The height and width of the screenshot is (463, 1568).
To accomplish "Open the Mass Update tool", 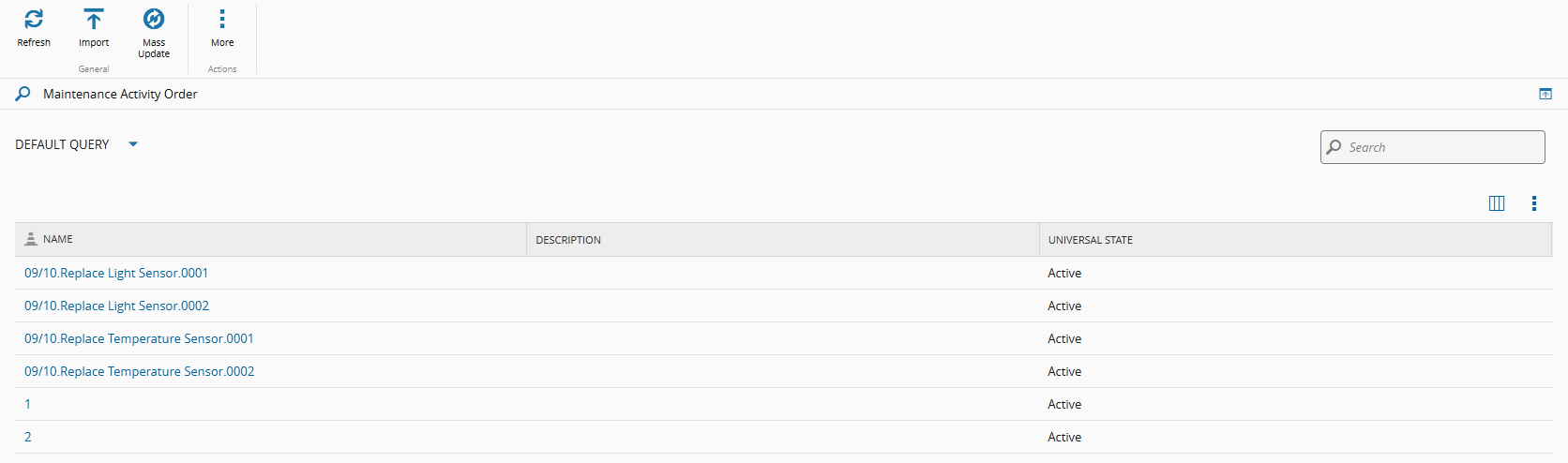I will click(154, 20).
